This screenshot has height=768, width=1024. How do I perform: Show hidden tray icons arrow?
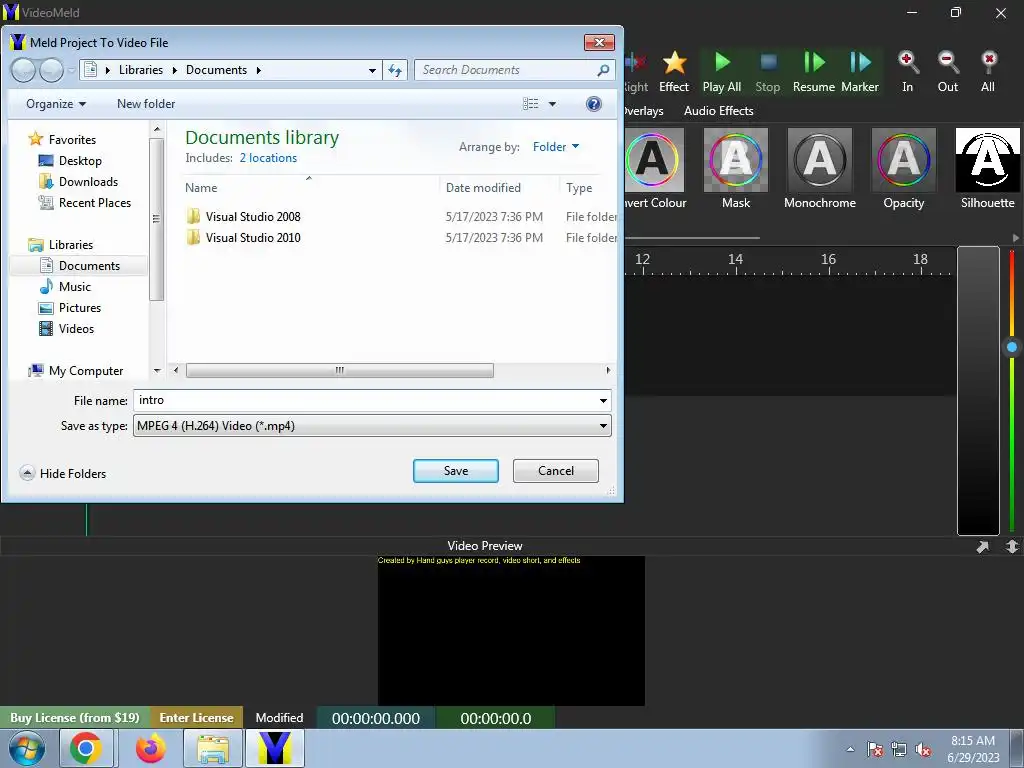(850, 749)
